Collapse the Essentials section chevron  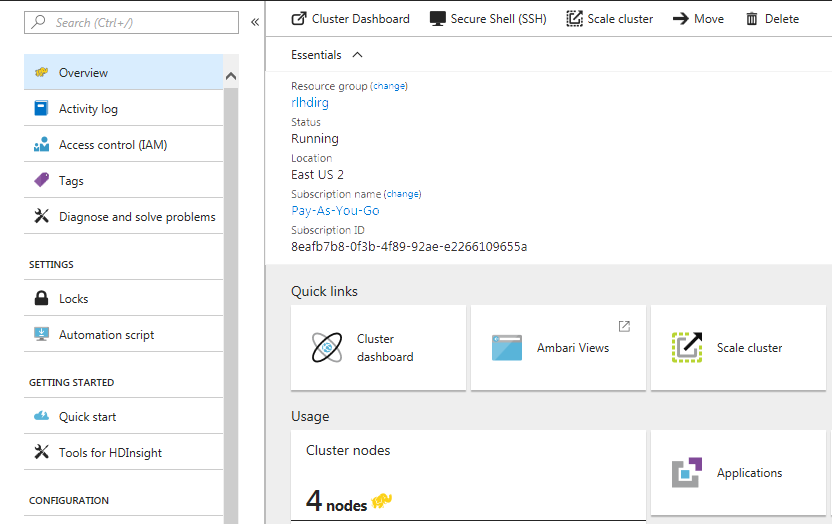coord(358,55)
